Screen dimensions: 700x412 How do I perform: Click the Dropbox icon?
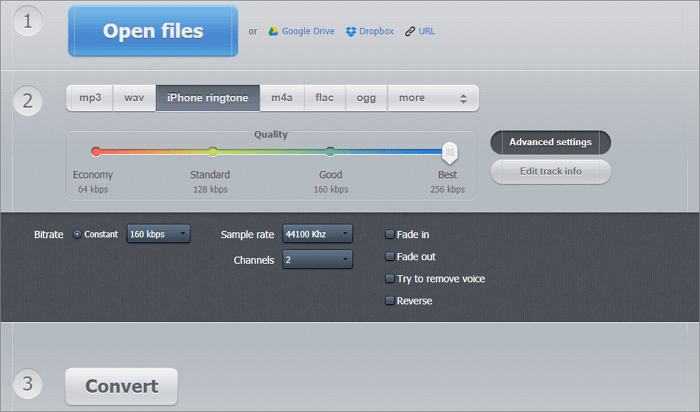point(350,32)
